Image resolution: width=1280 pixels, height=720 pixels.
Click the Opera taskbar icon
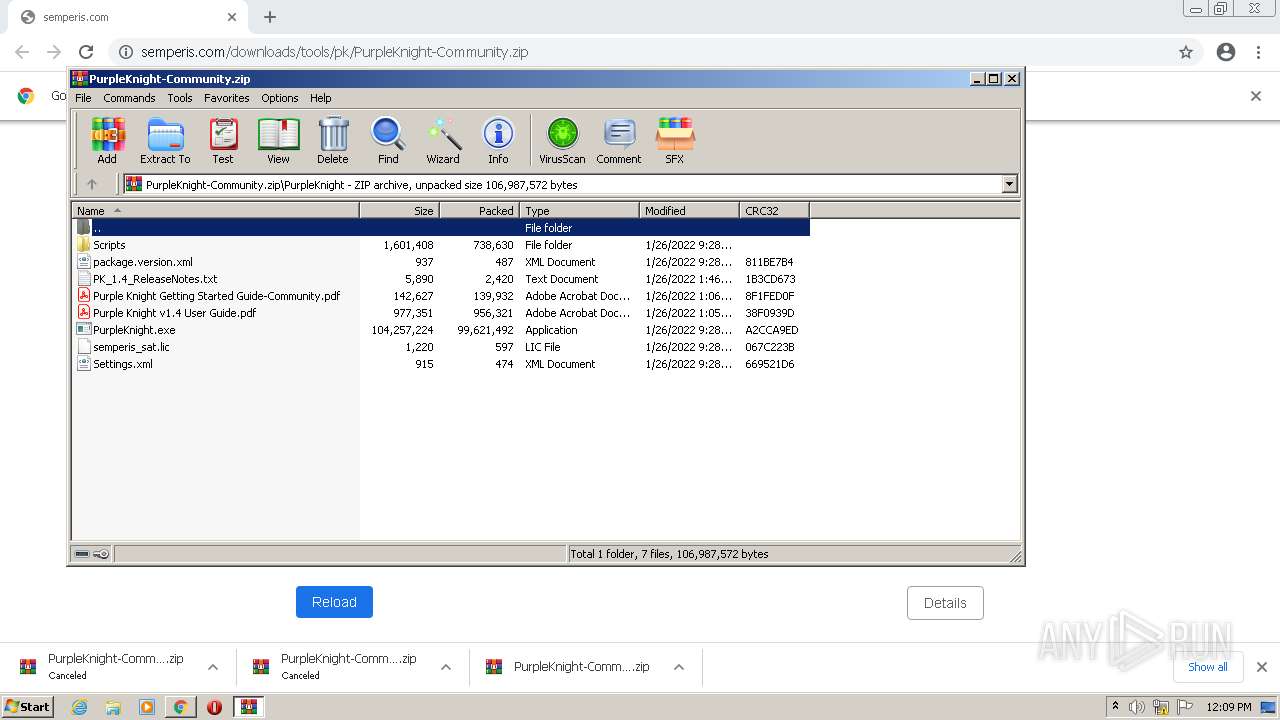214,707
